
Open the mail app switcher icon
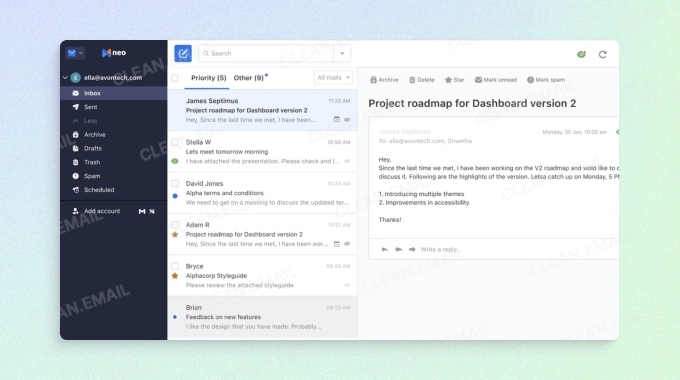tap(75, 53)
